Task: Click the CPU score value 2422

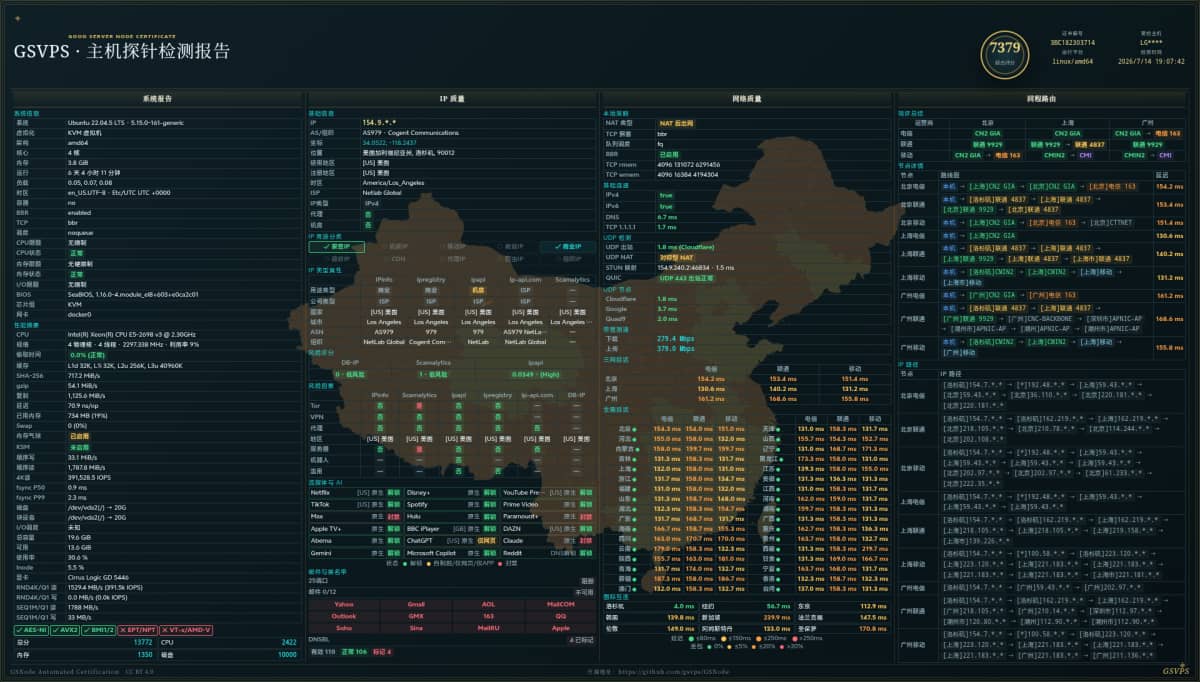Action: [289, 642]
